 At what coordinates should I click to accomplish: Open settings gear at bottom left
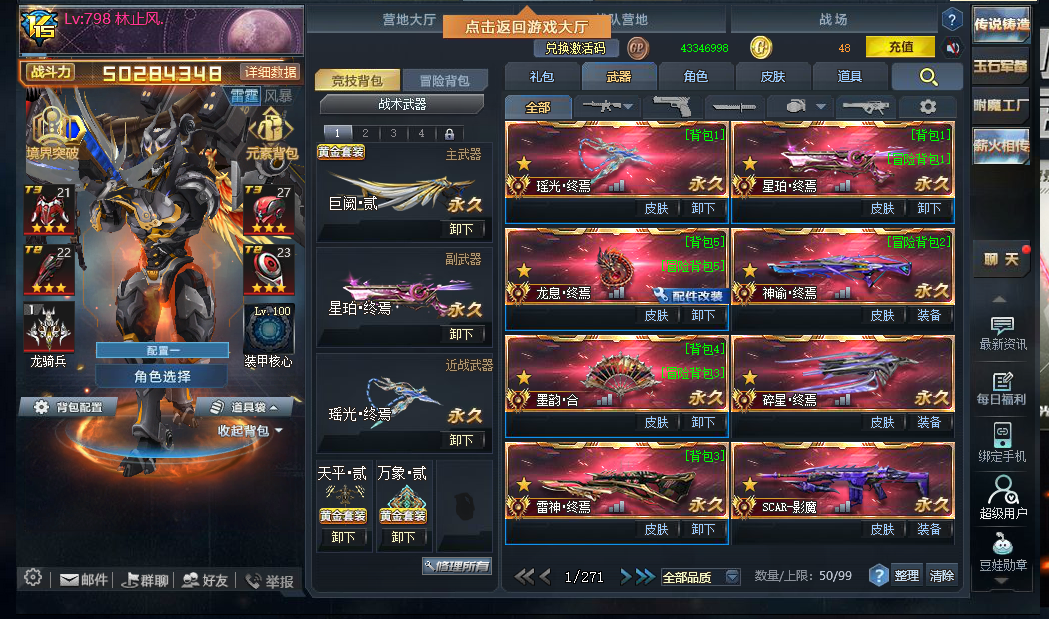(33, 578)
